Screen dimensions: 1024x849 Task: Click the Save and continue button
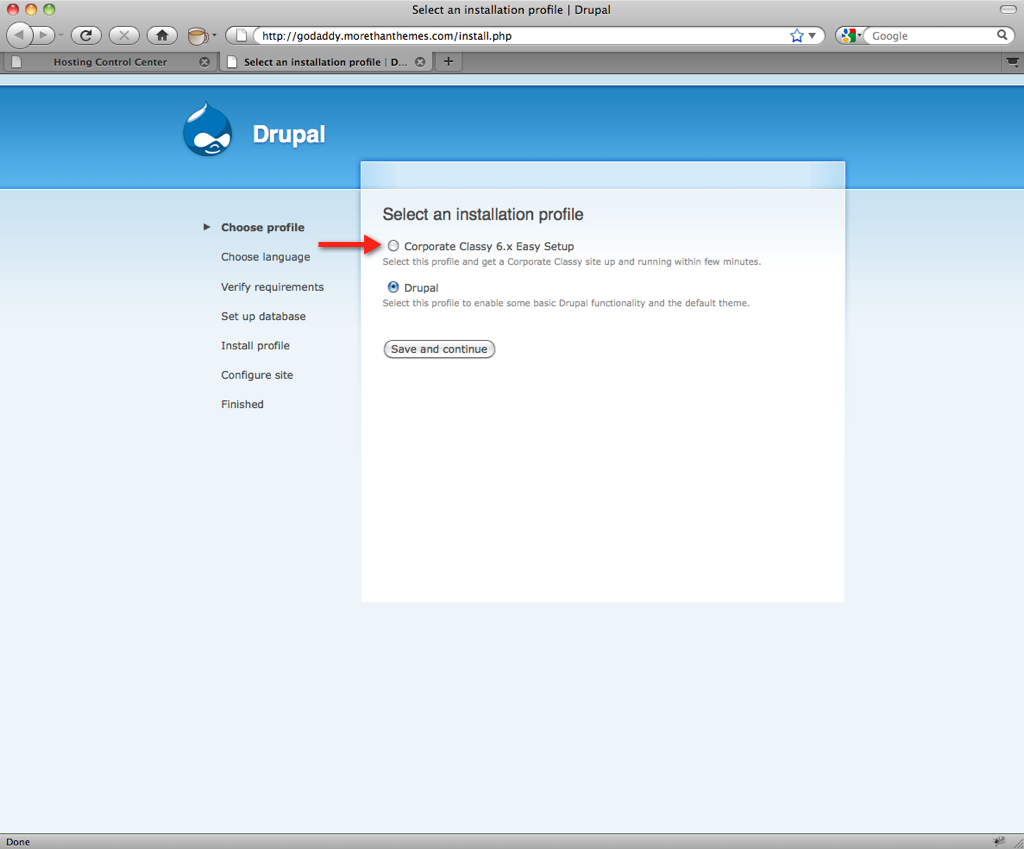439,349
